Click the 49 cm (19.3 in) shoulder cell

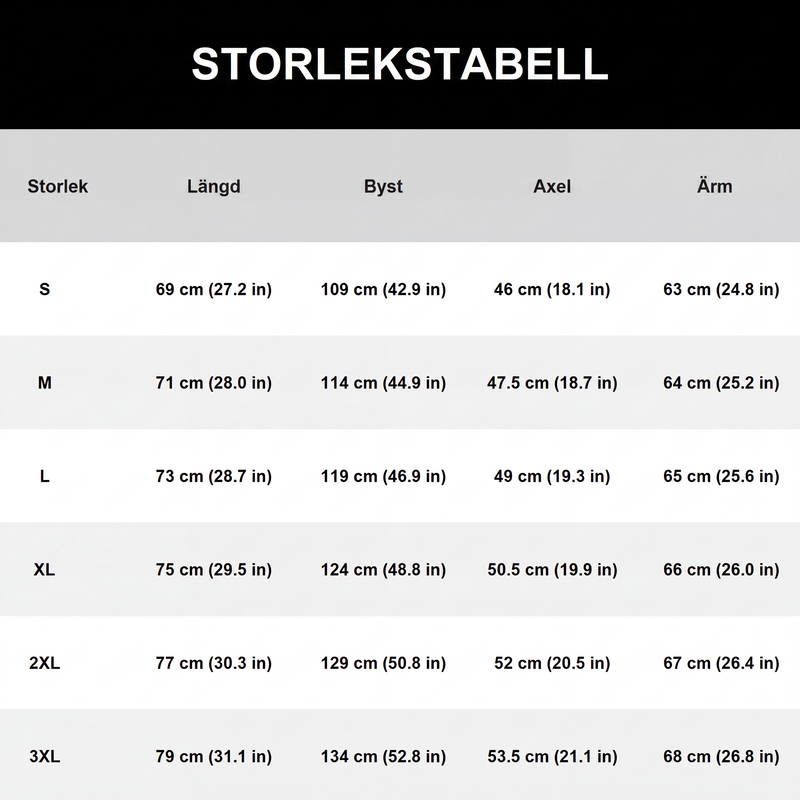pos(552,476)
